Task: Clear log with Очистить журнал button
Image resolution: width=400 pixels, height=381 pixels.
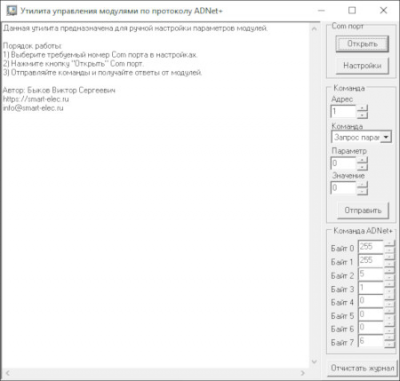Action: 362,368
